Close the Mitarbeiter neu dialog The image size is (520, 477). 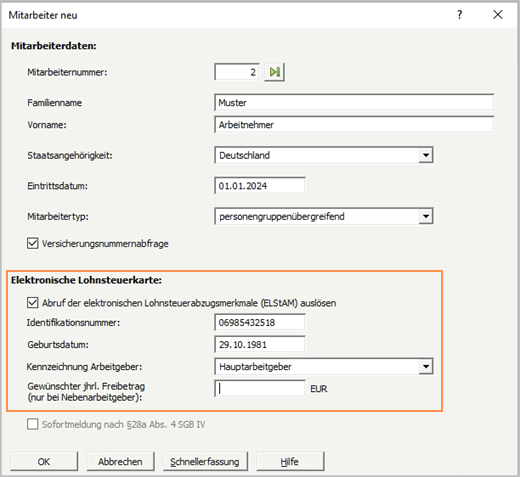[498, 15]
